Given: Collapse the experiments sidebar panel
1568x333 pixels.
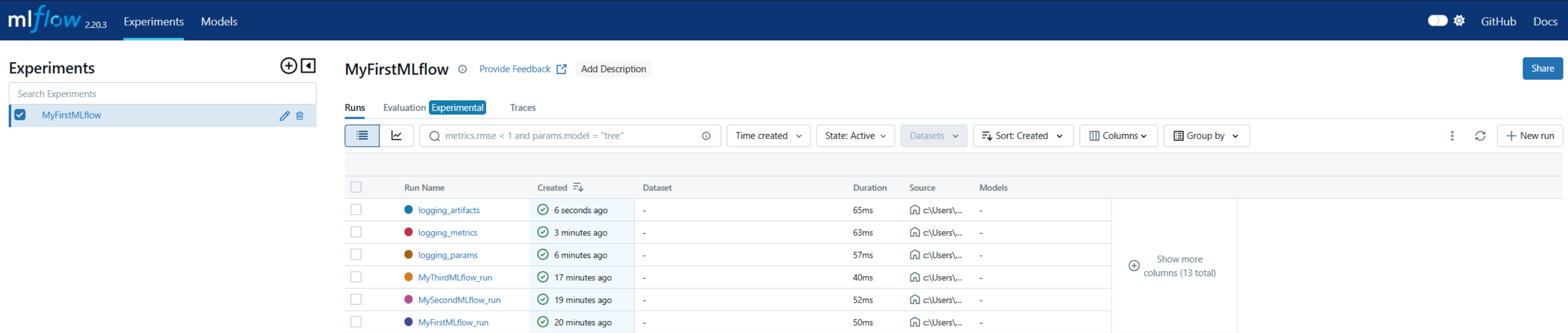Looking at the screenshot, I should tap(308, 66).
